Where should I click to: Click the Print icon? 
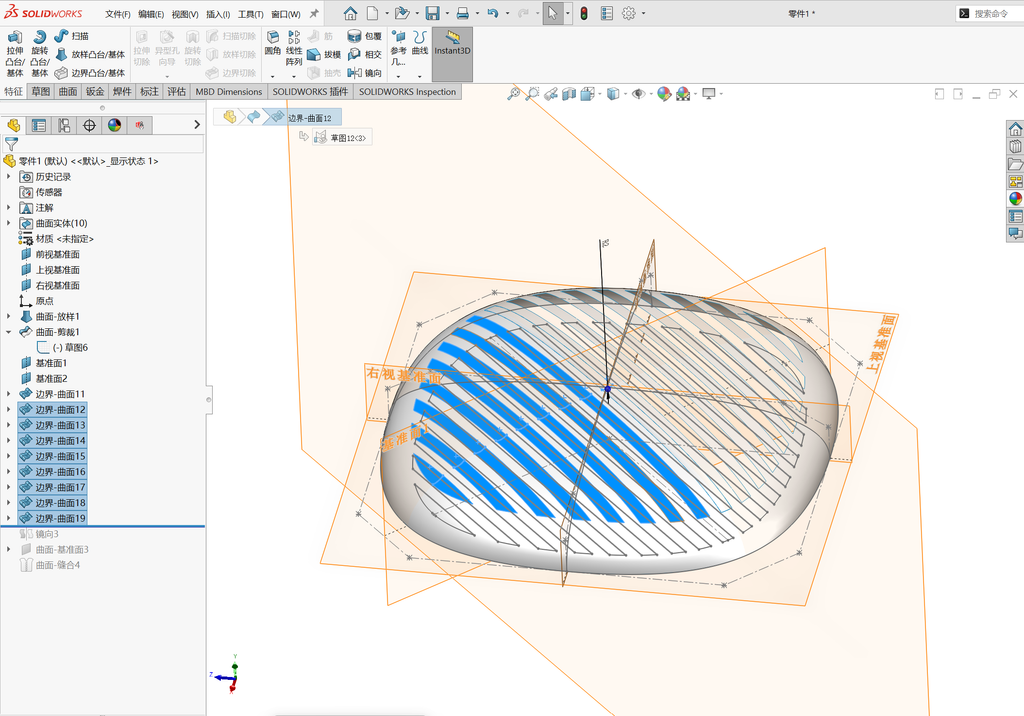[462, 13]
